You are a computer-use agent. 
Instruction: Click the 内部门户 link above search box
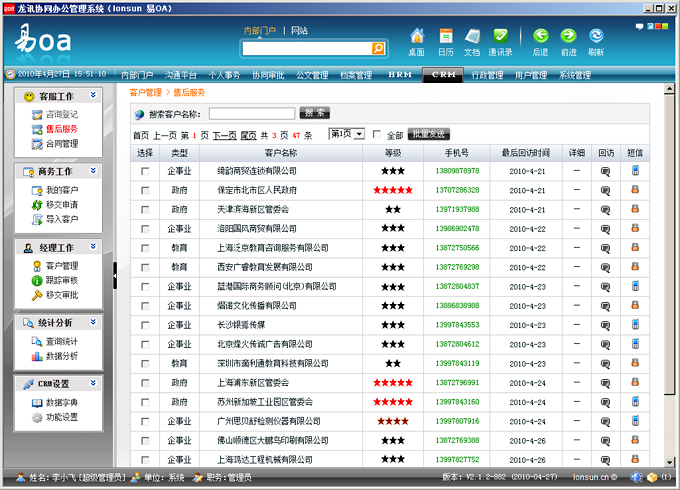260,30
